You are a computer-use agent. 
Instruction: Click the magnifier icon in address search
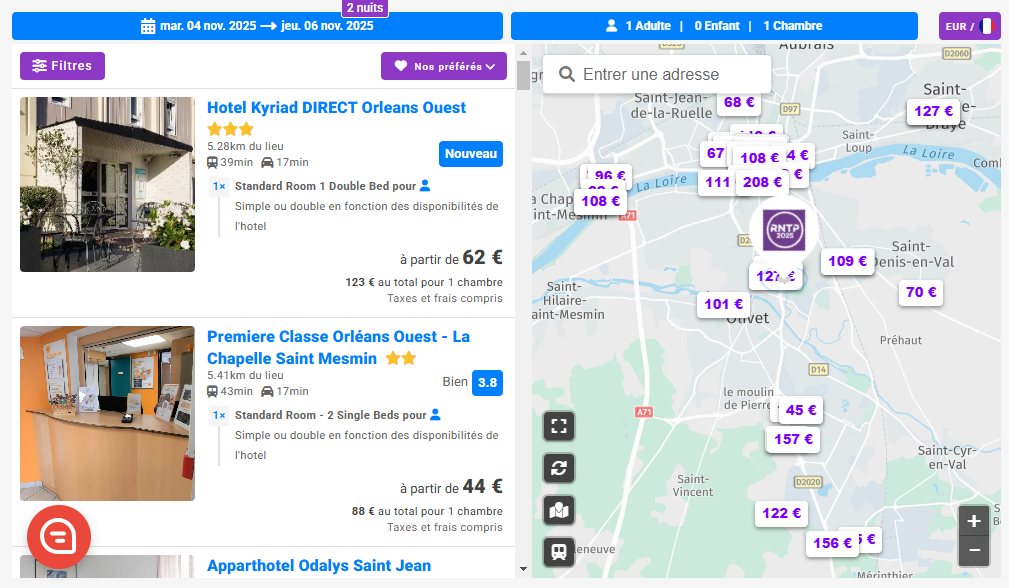(x=566, y=75)
